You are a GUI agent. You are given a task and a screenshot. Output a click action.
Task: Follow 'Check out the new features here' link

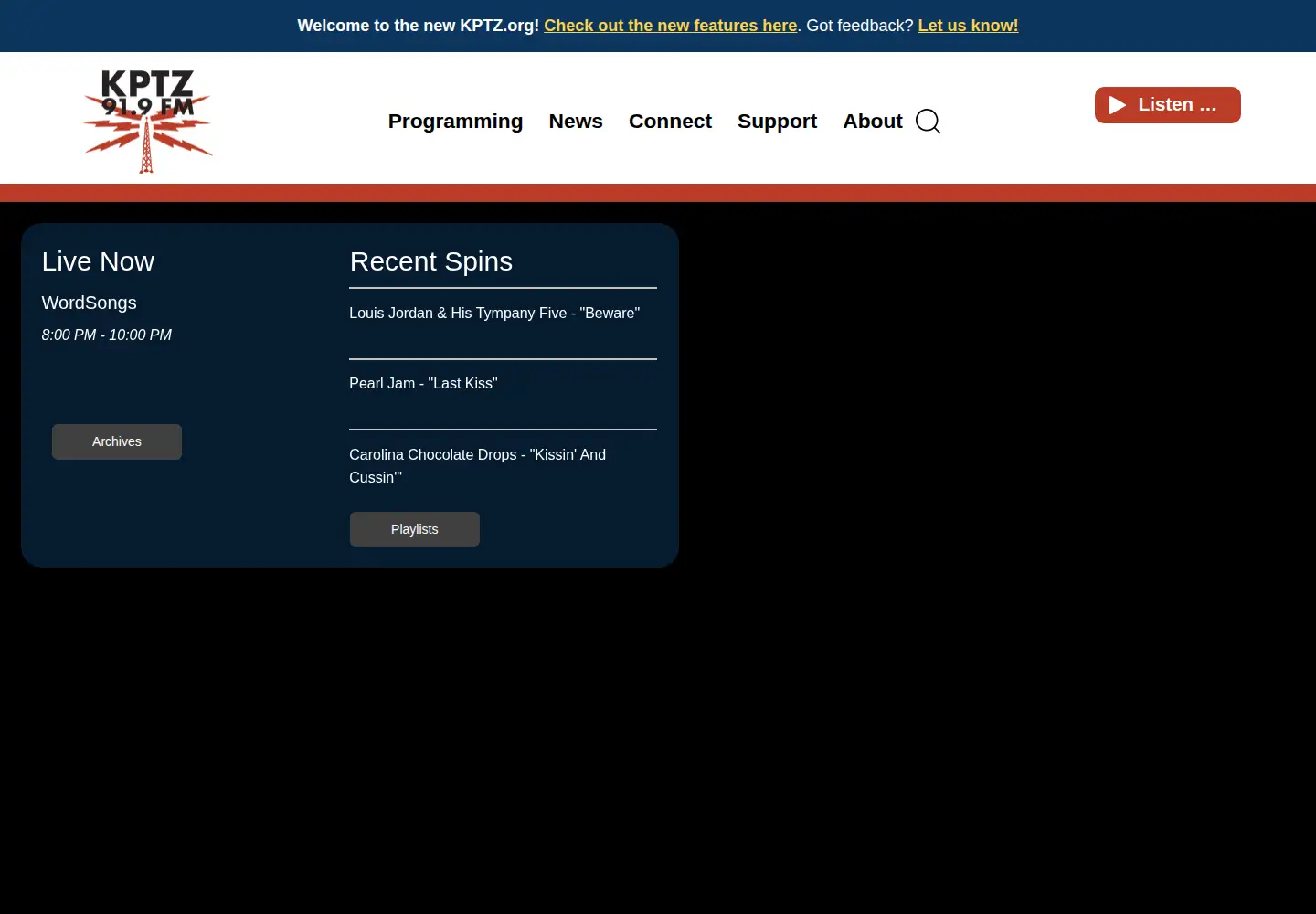670,26
